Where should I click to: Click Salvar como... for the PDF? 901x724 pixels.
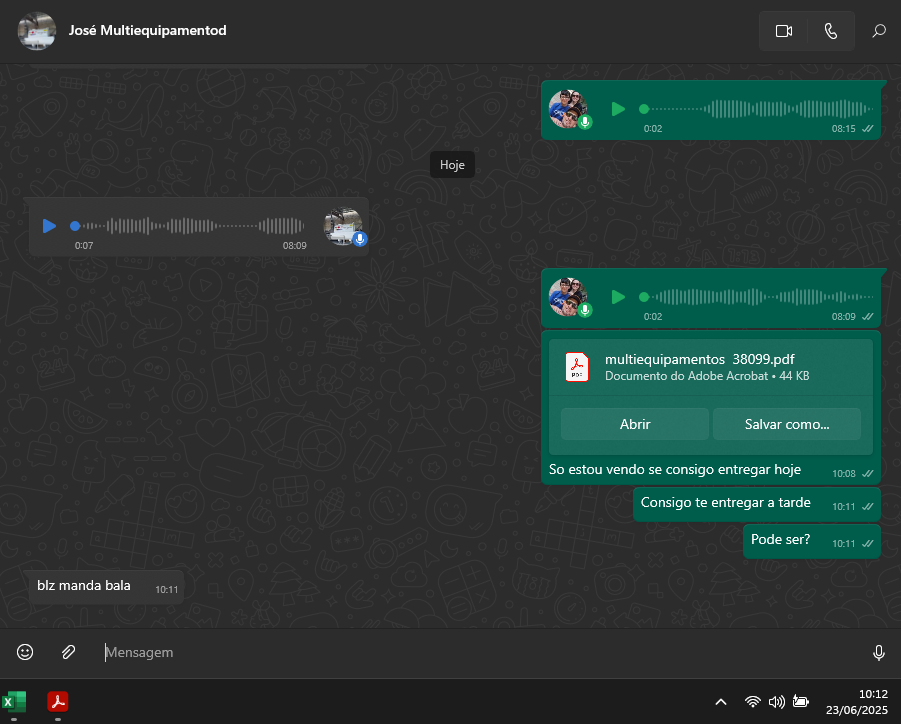click(787, 424)
